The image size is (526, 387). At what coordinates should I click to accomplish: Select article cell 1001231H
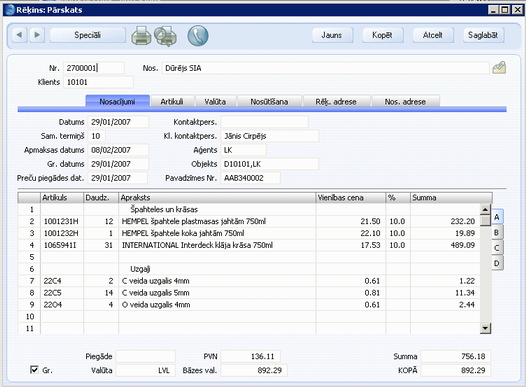62,221
